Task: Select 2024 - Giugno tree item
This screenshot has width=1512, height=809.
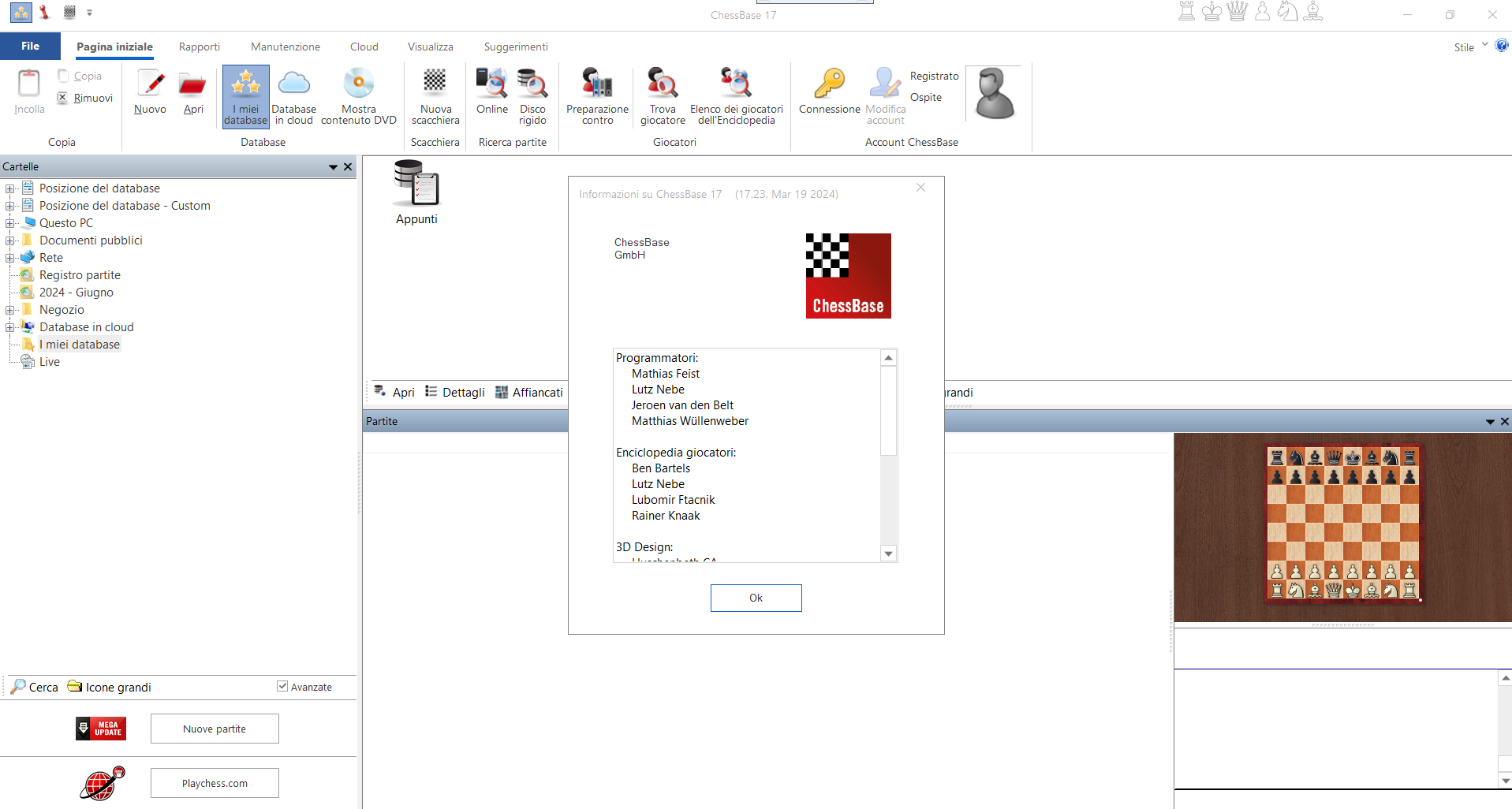Action: 76,293
